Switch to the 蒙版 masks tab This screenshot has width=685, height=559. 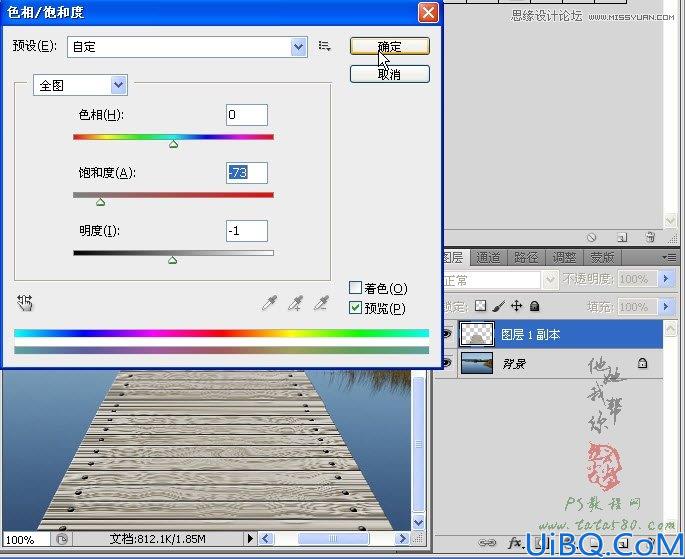(602, 258)
